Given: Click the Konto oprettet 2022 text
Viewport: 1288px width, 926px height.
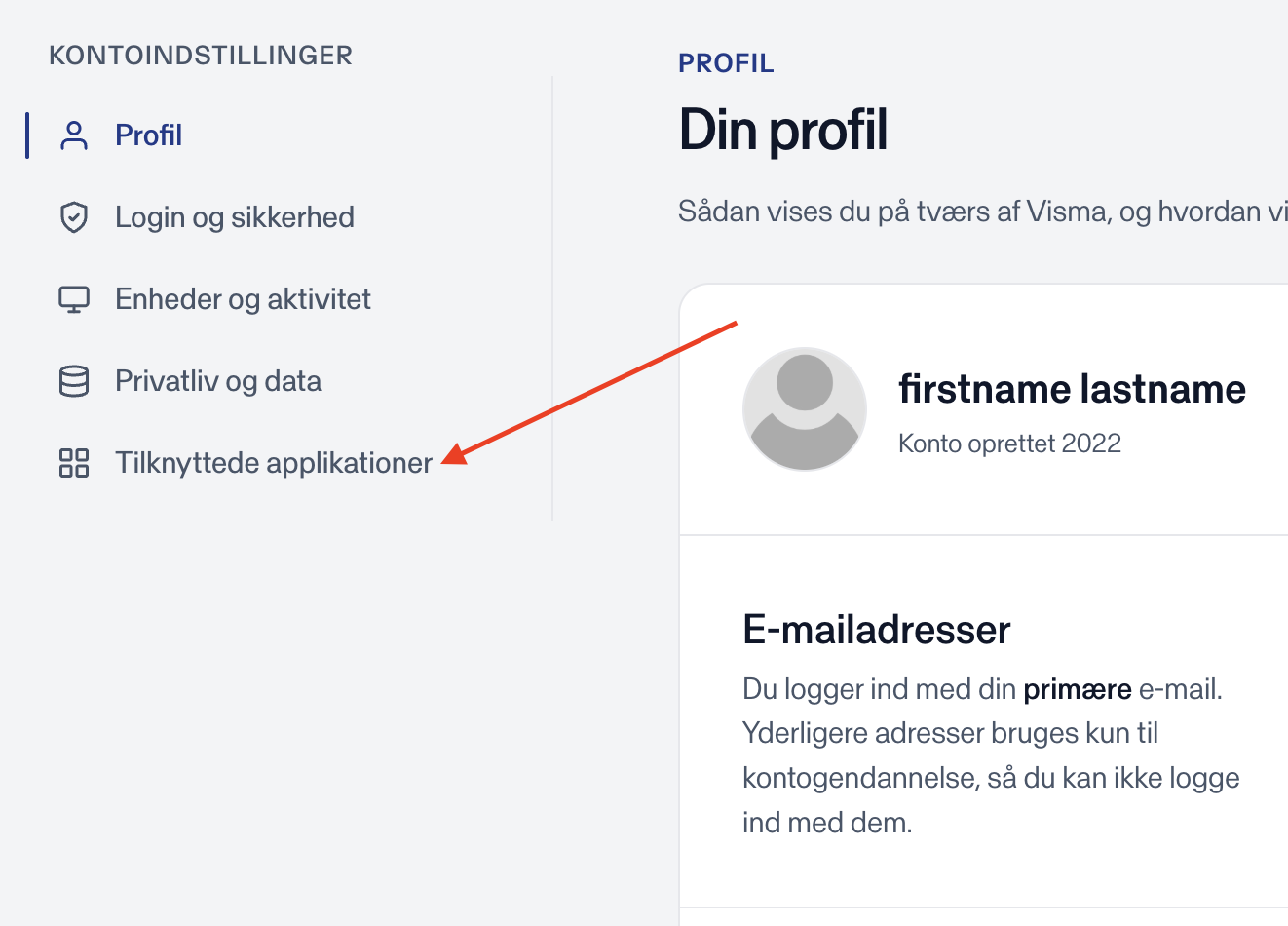Looking at the screenshot, I should 1009,444.
